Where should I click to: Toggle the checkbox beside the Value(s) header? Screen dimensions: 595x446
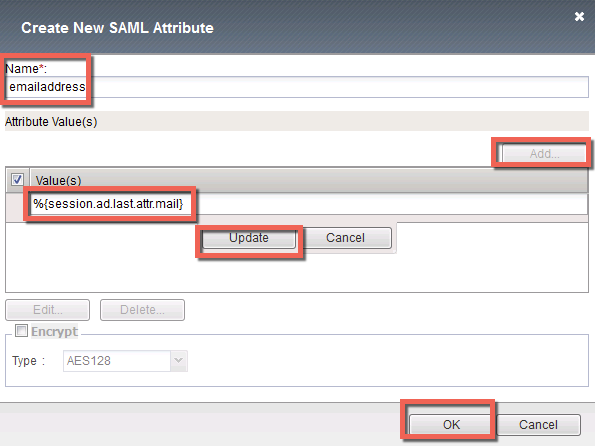(17, 179)
